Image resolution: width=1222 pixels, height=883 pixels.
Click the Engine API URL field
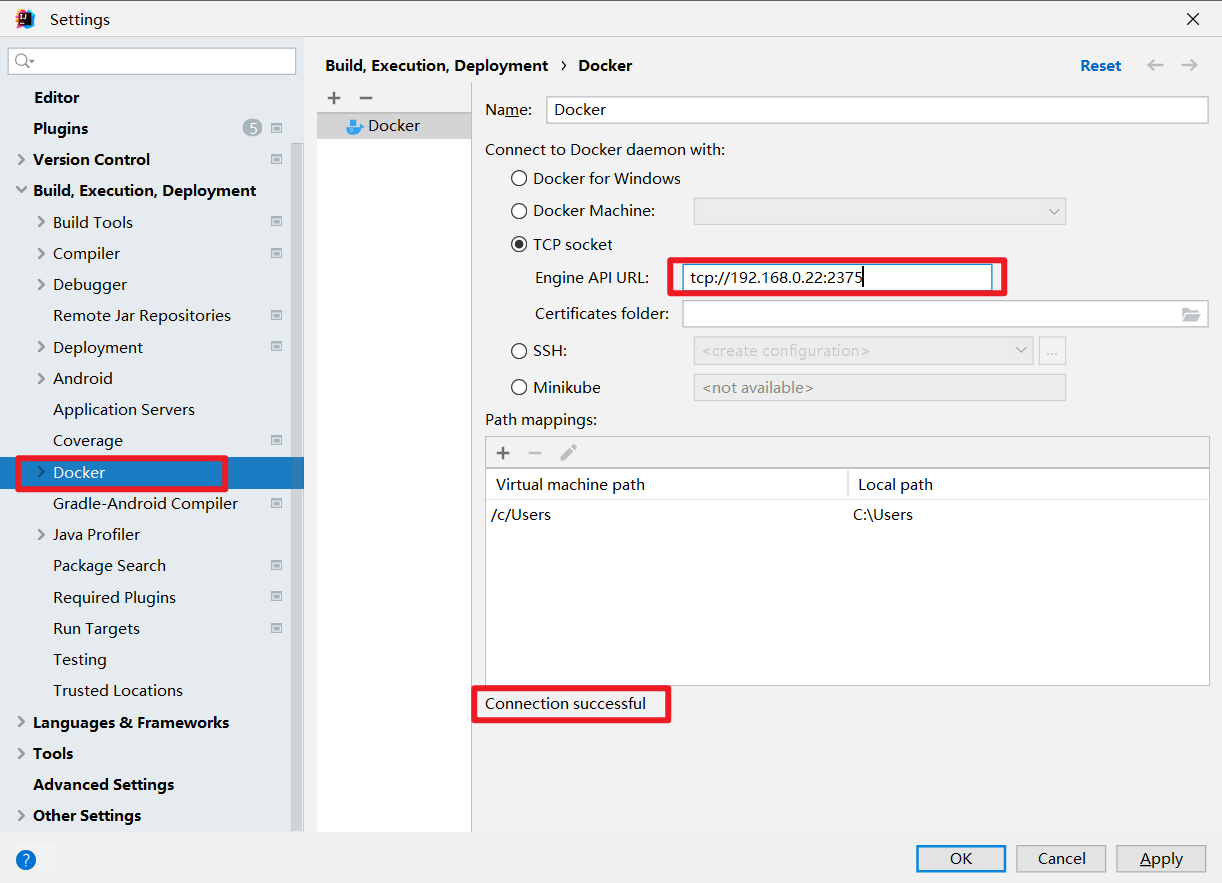point(837,278)
